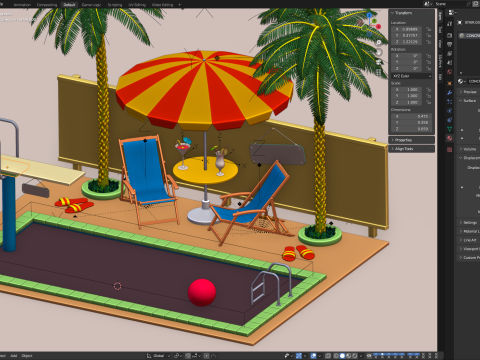Open the Material properties tab icon
Screen dimensions: 480x360
[x=449, y=138]
